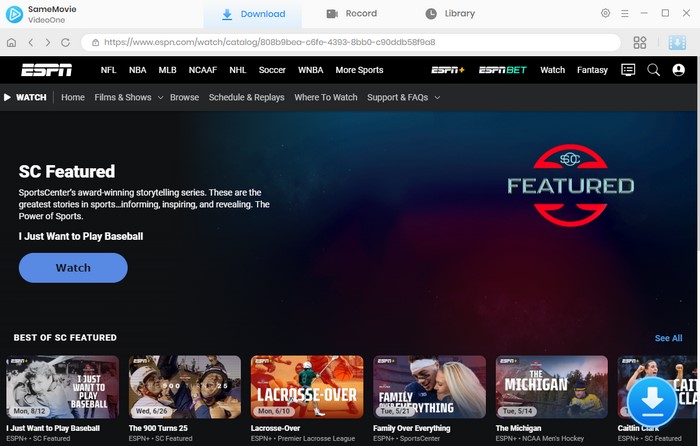The height and width of the screenshot is (446, 700).
Task: Switch to the Download tab
Action: [253, 14]
